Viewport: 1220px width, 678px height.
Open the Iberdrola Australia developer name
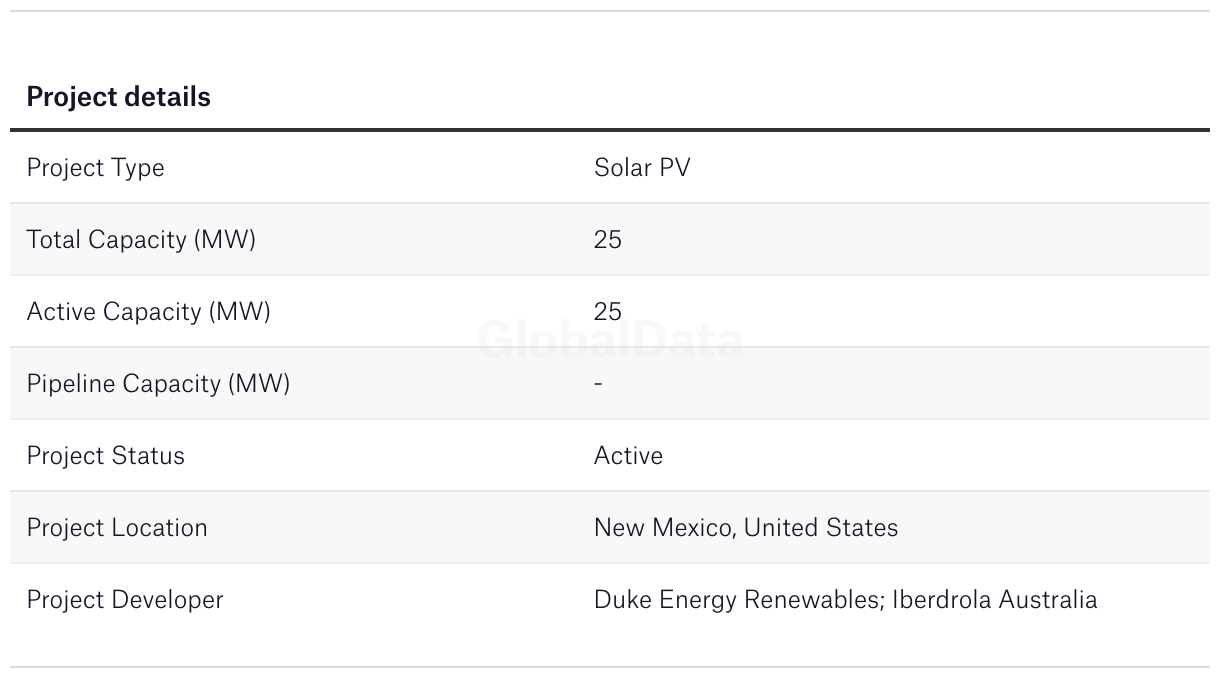pos(994,599)
